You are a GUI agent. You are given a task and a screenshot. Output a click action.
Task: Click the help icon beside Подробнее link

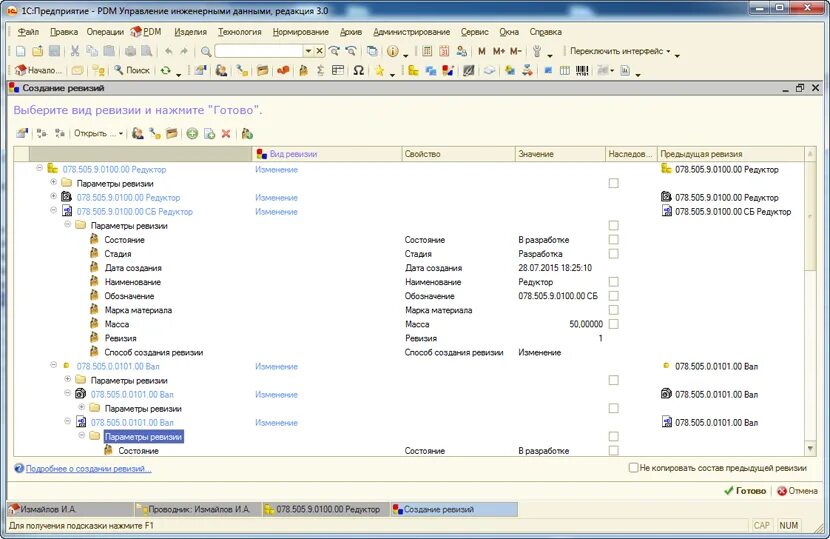19,468
